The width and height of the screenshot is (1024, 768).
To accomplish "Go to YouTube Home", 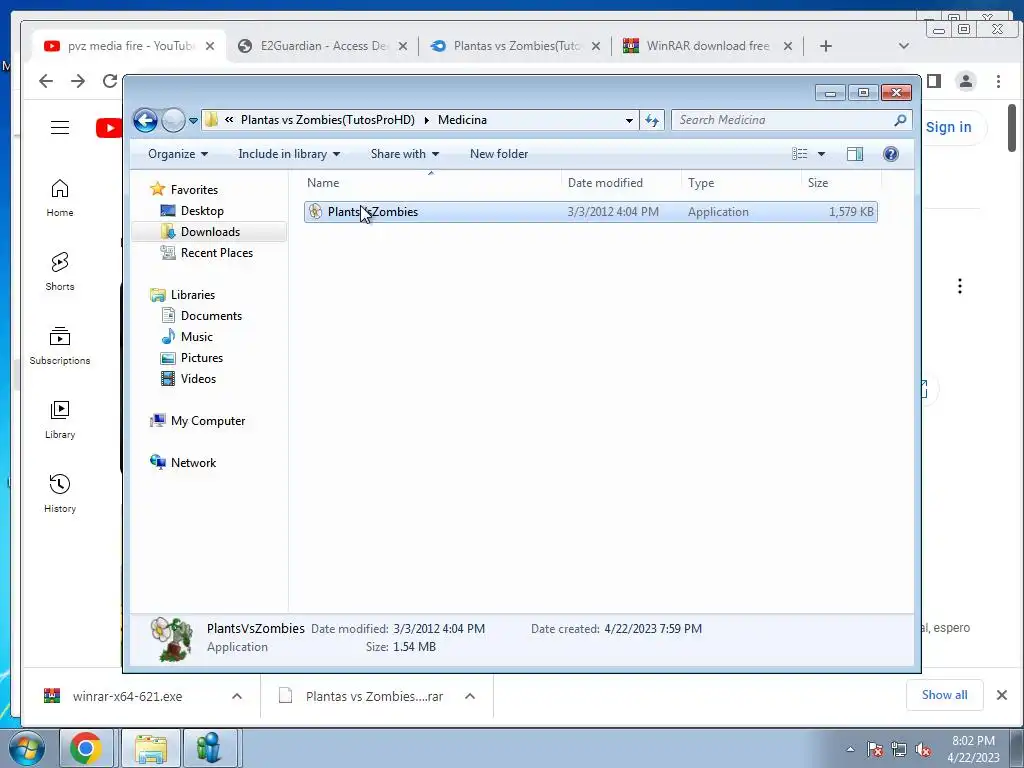I will point(60,198).
